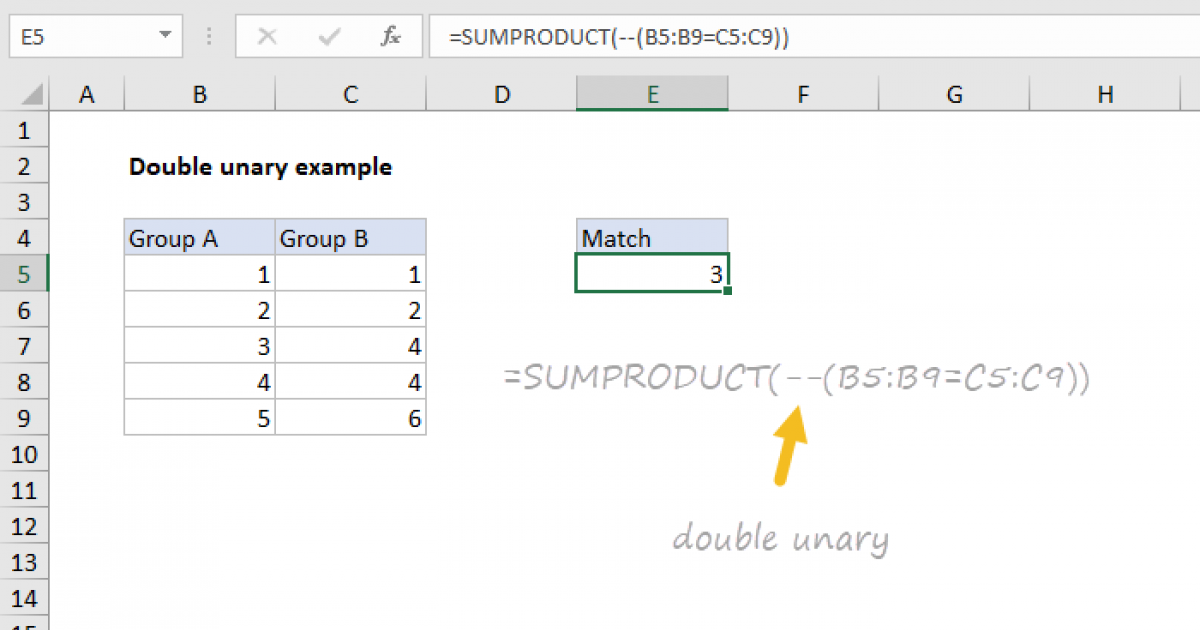Screen dimensions: 1200x630
Task: Select cell C7 with value 4
Action: [351, 346]
